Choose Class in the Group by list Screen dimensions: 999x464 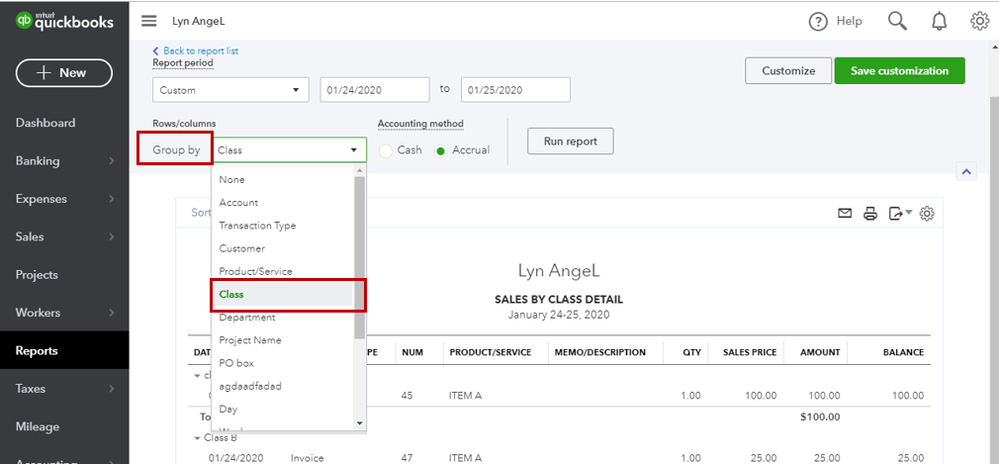click(x=283, y=294)
